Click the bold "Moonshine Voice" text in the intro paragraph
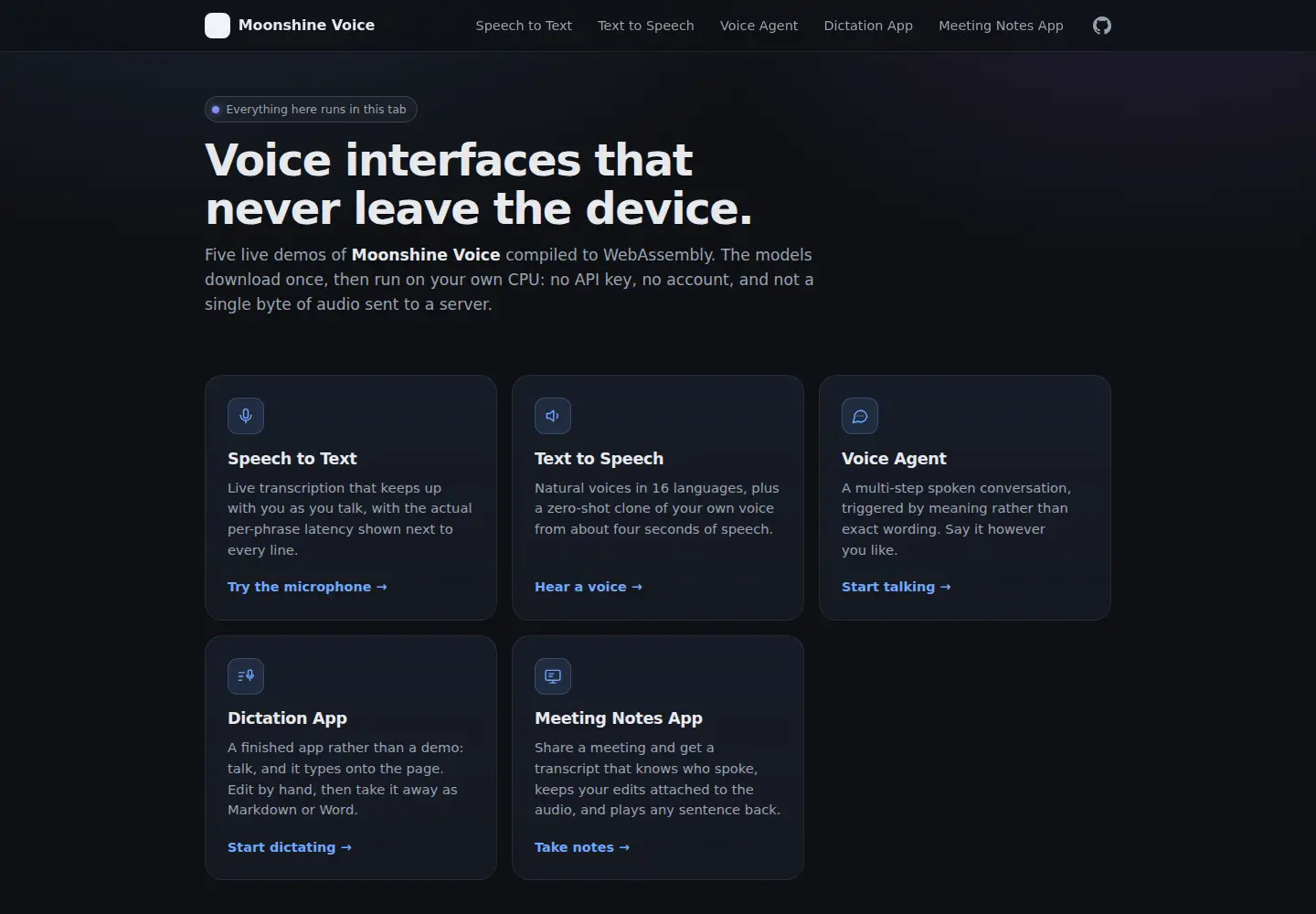Image resolution: width=1316 pixels, height=914 pixels. [426, 255]
